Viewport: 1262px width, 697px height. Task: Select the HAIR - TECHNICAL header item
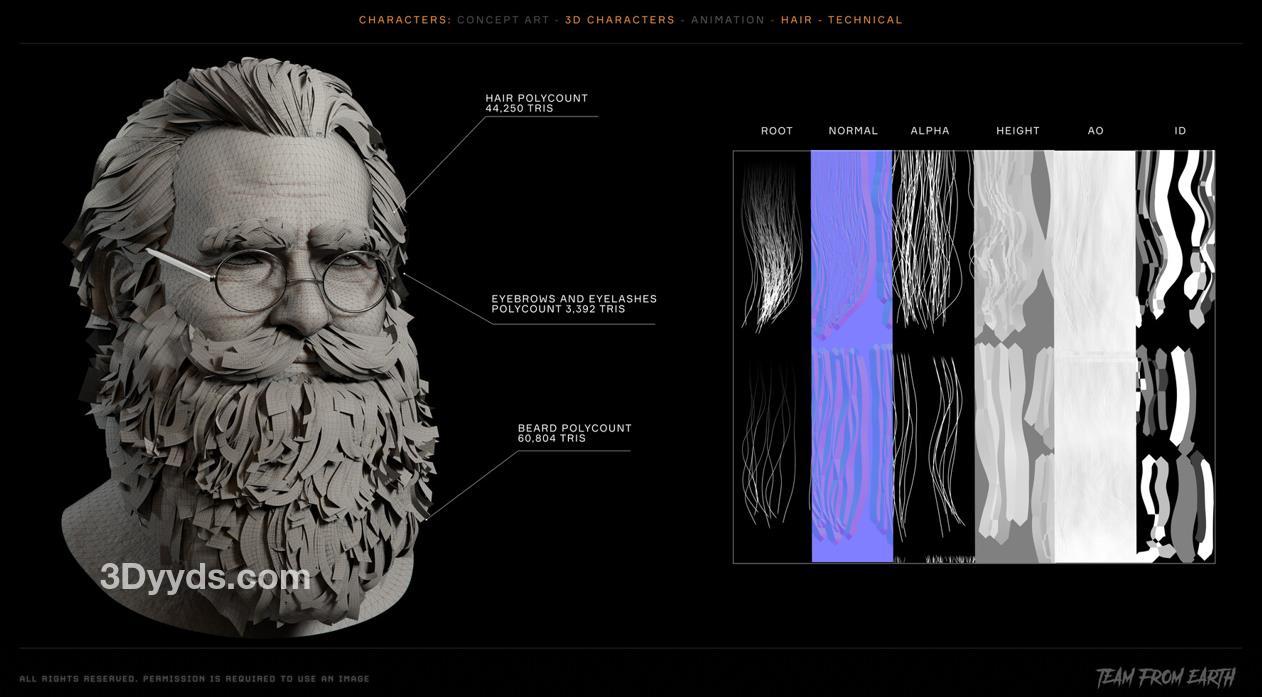pos(841,20)
